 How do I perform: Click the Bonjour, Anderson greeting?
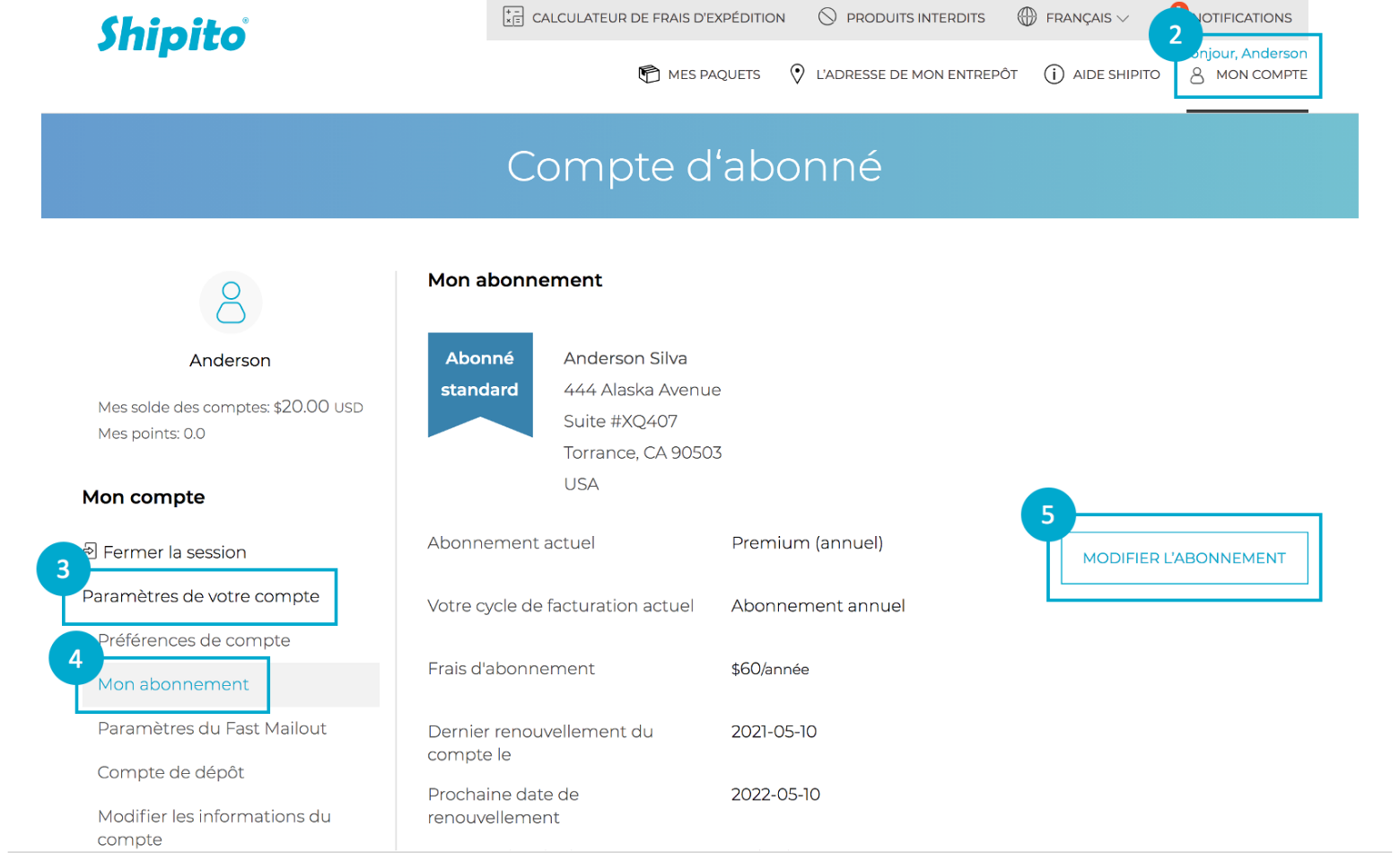click(x=1247, y=53)
